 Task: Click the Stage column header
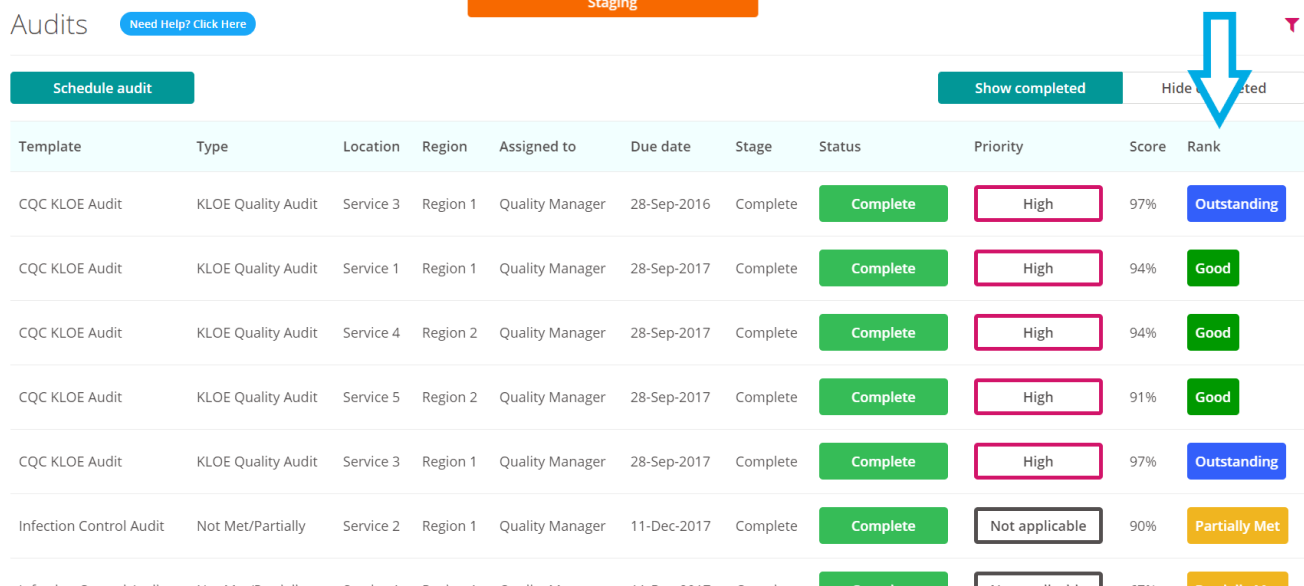[x=753, y=146]
